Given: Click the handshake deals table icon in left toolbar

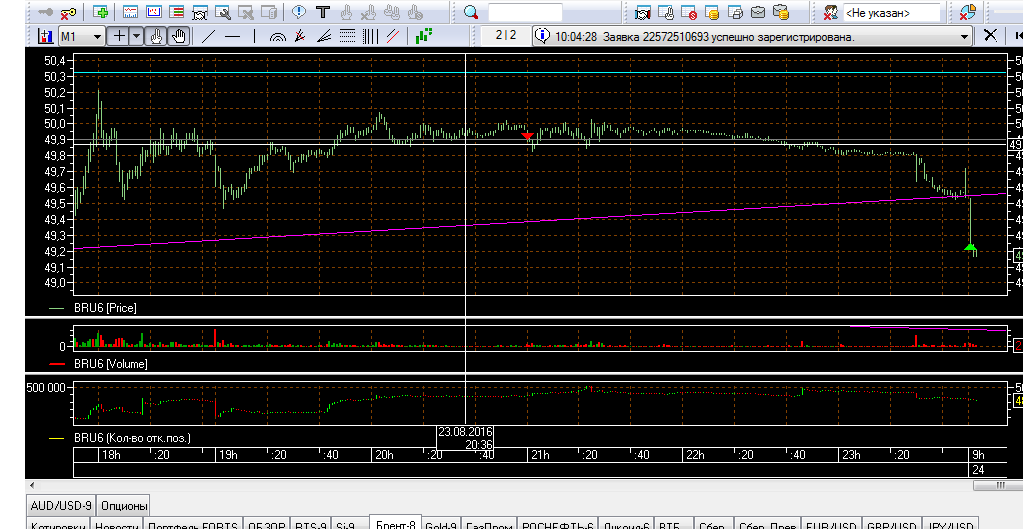Looking at the screenshot, I should (x=200, y=12).
